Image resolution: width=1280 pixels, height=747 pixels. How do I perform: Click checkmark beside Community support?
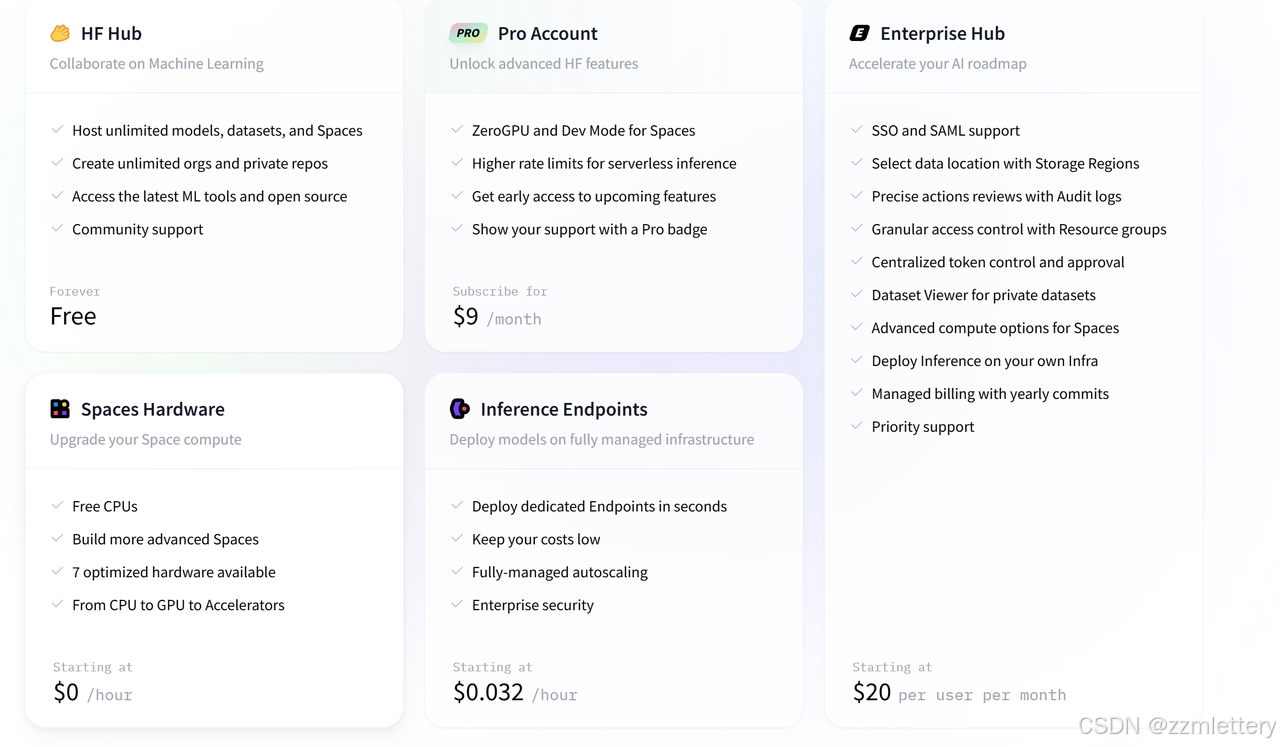(x=57, y=229)
